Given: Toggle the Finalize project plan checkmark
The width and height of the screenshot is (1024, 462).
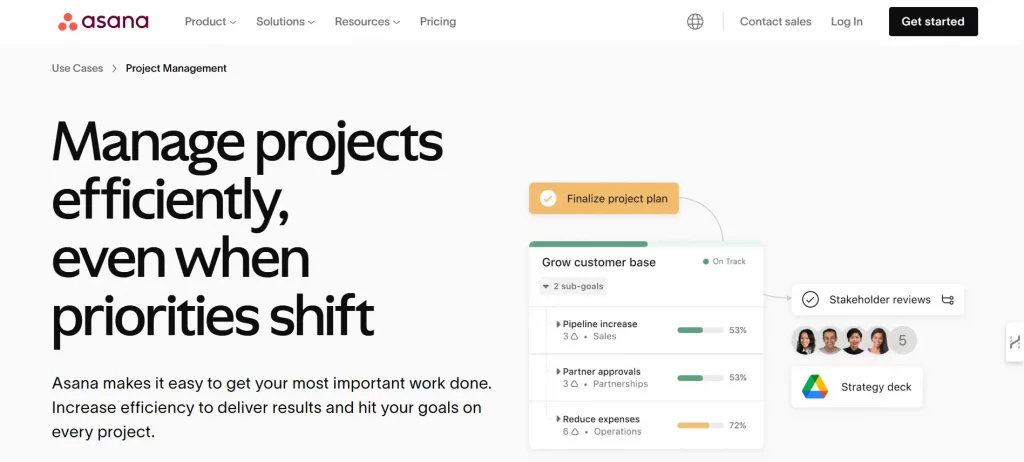Looking at the screenshot, I should click(x=548, y=199).
